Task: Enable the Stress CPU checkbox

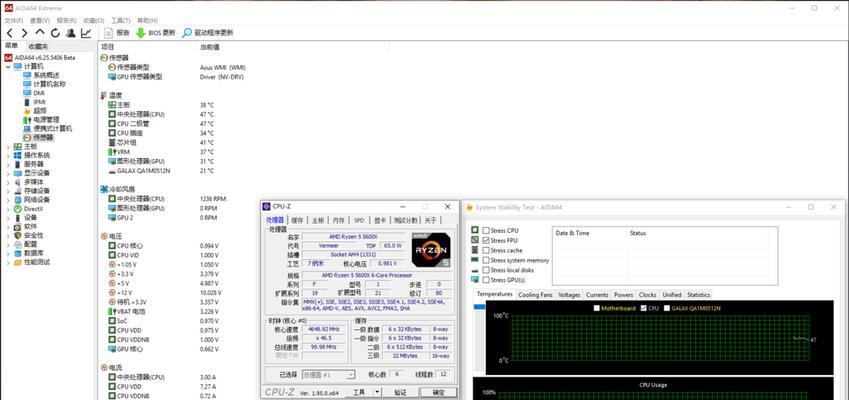Action: 486,231
